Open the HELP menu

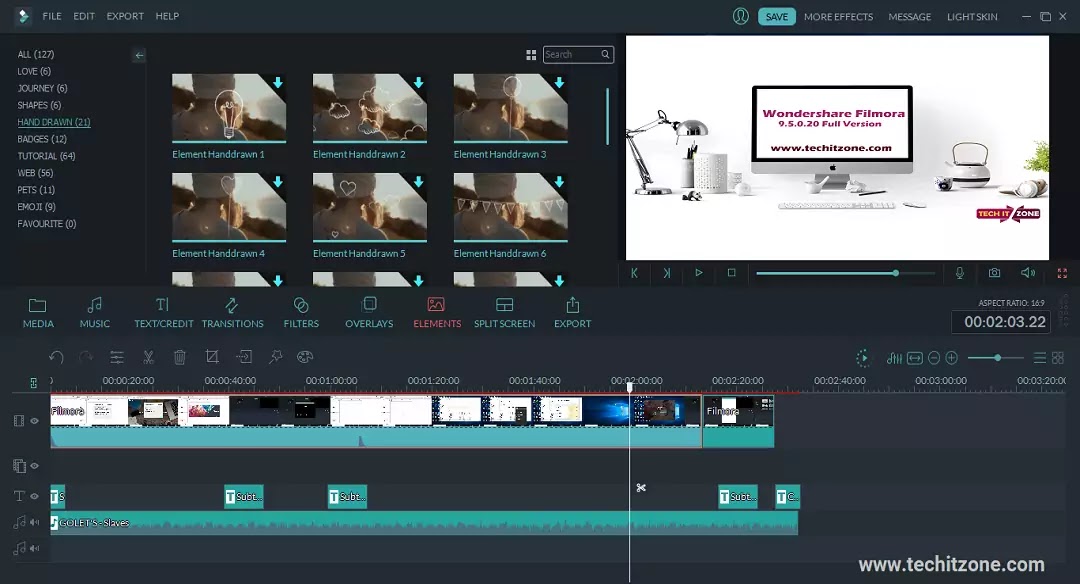(167, 16)
